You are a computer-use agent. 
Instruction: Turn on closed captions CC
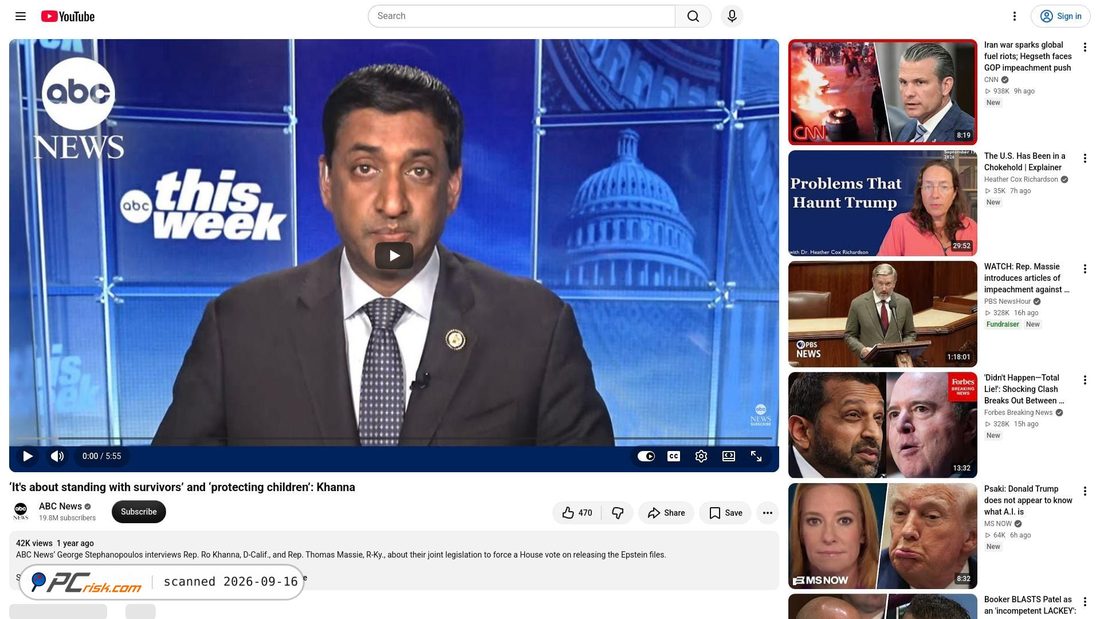point(673,456)
